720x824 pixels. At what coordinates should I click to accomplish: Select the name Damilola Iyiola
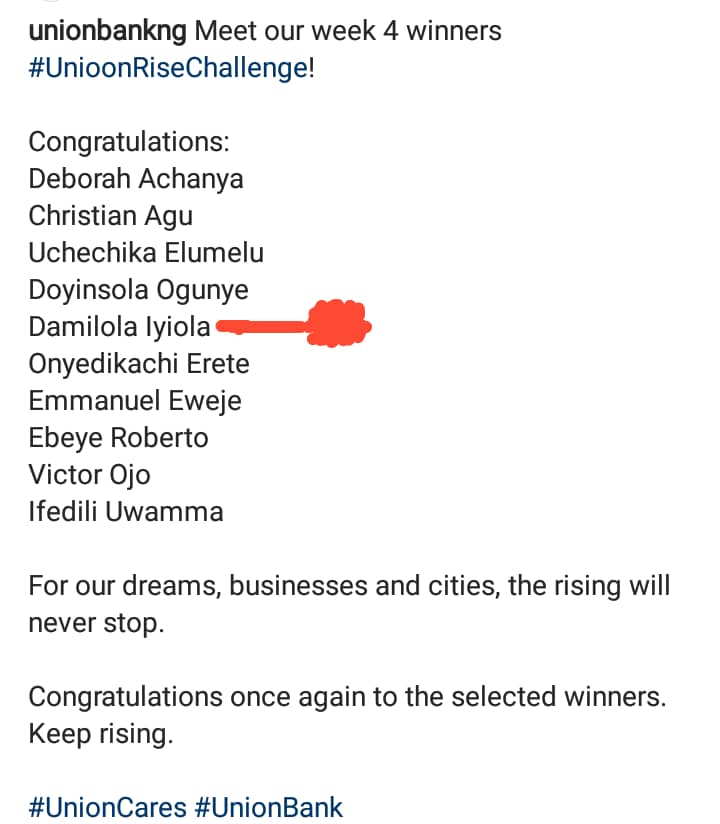point(119,327)
